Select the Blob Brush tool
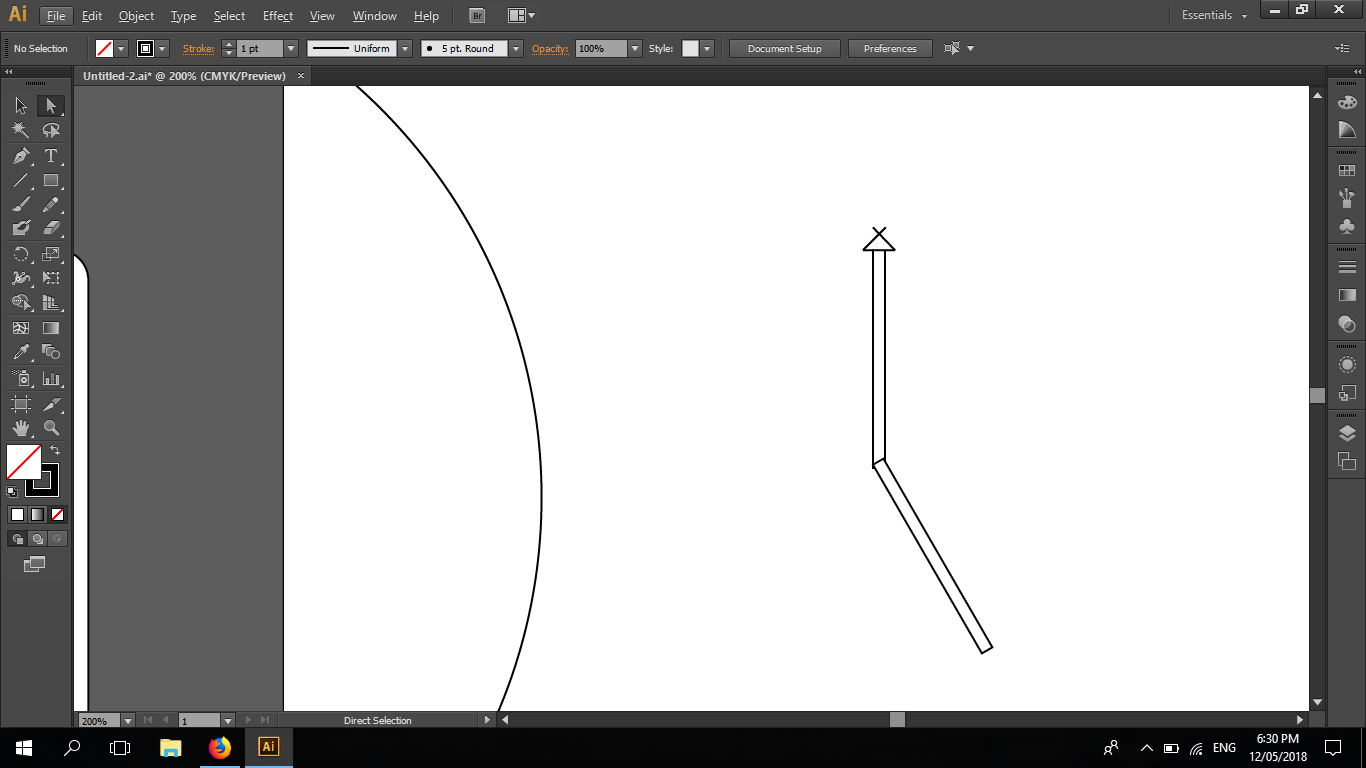Screen dimensions: 1366x768 21,229
